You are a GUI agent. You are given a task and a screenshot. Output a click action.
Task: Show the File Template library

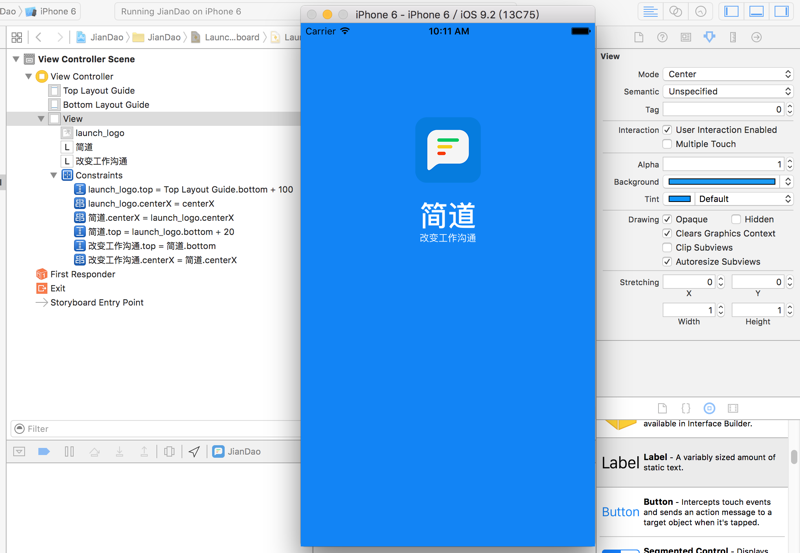662,408
